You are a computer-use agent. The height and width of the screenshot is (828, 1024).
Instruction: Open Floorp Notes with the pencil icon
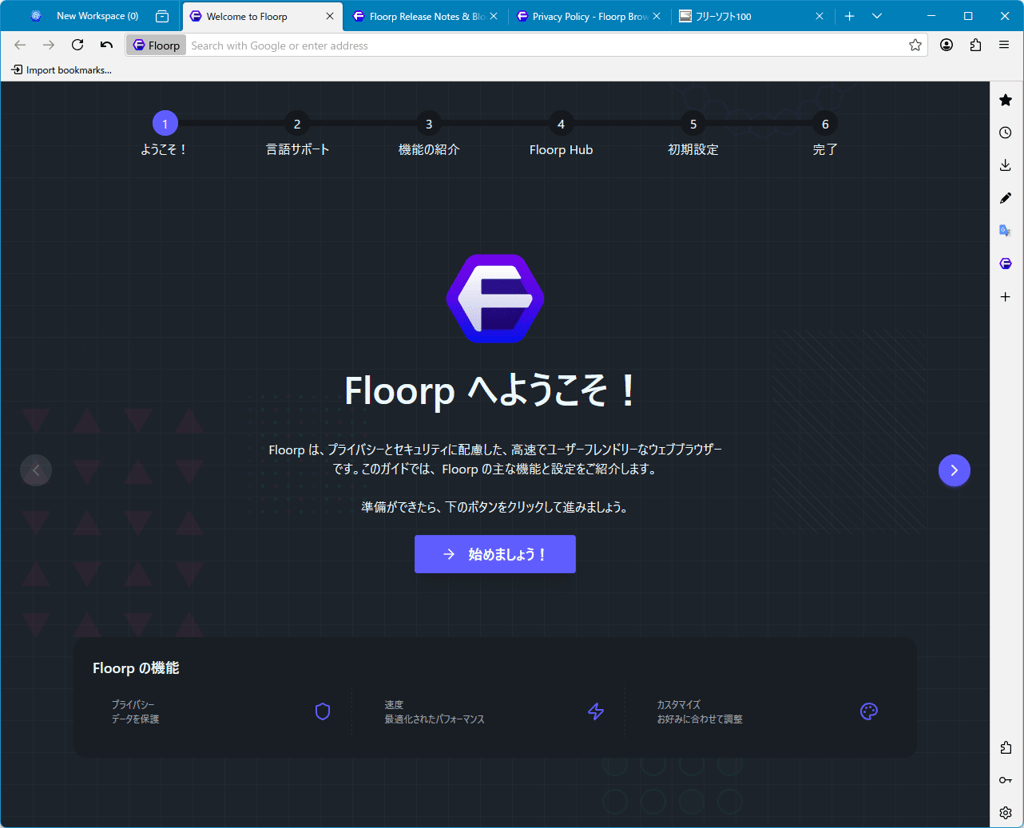(1005, 197)
